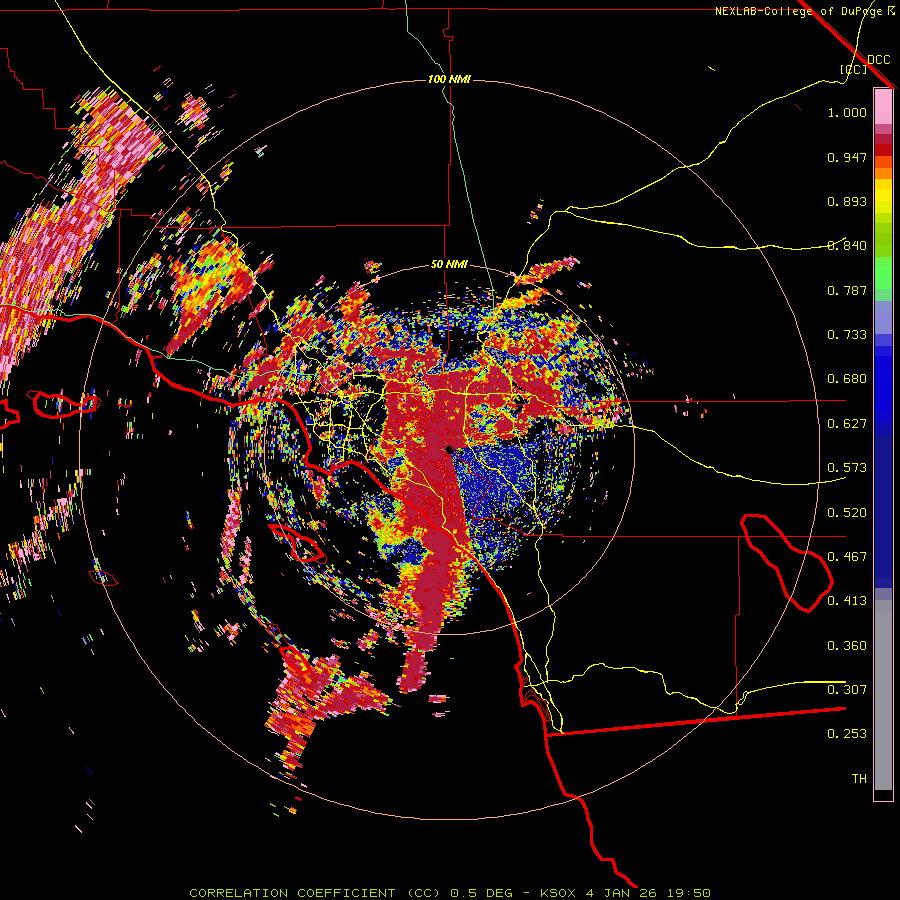Pick the bright green segment of color bar
Viewport: 900px width, 900px height.
[883, 273]
